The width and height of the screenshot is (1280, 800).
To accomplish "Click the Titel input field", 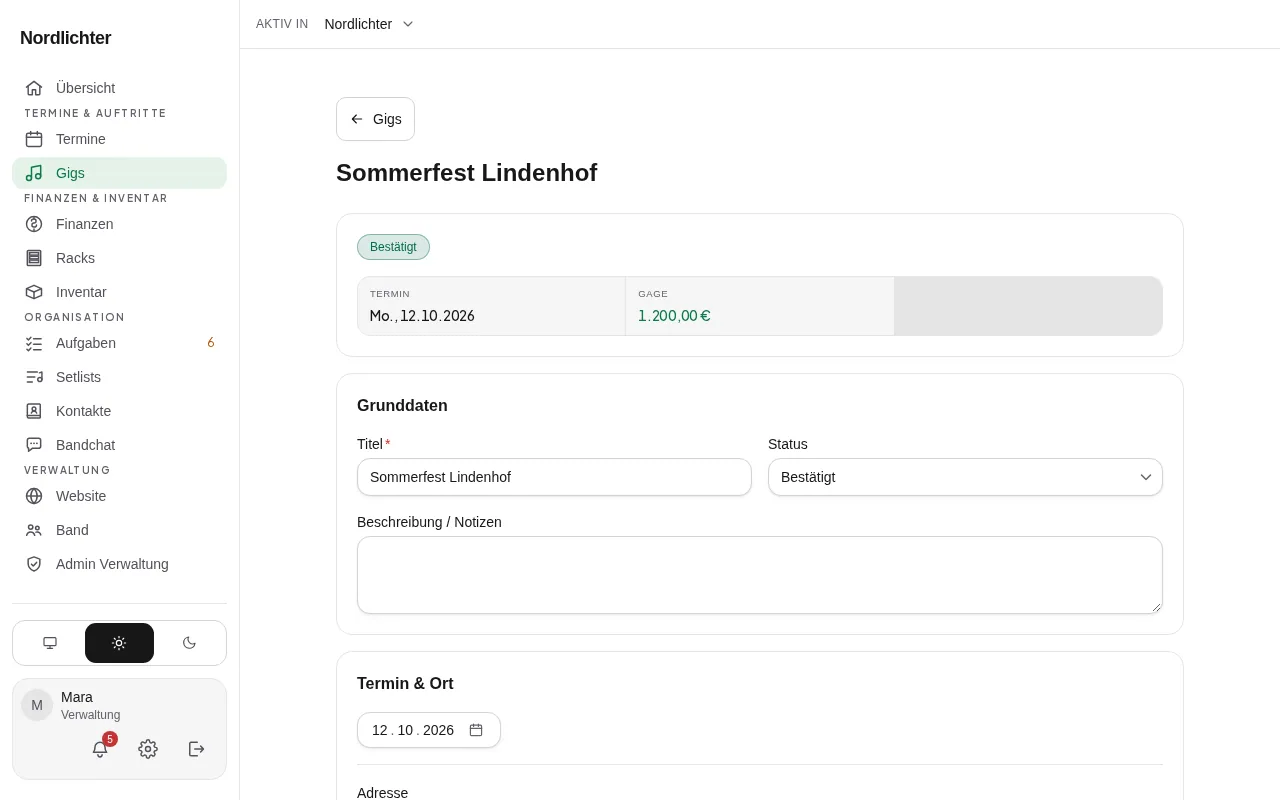I will [x=554, y=477].
